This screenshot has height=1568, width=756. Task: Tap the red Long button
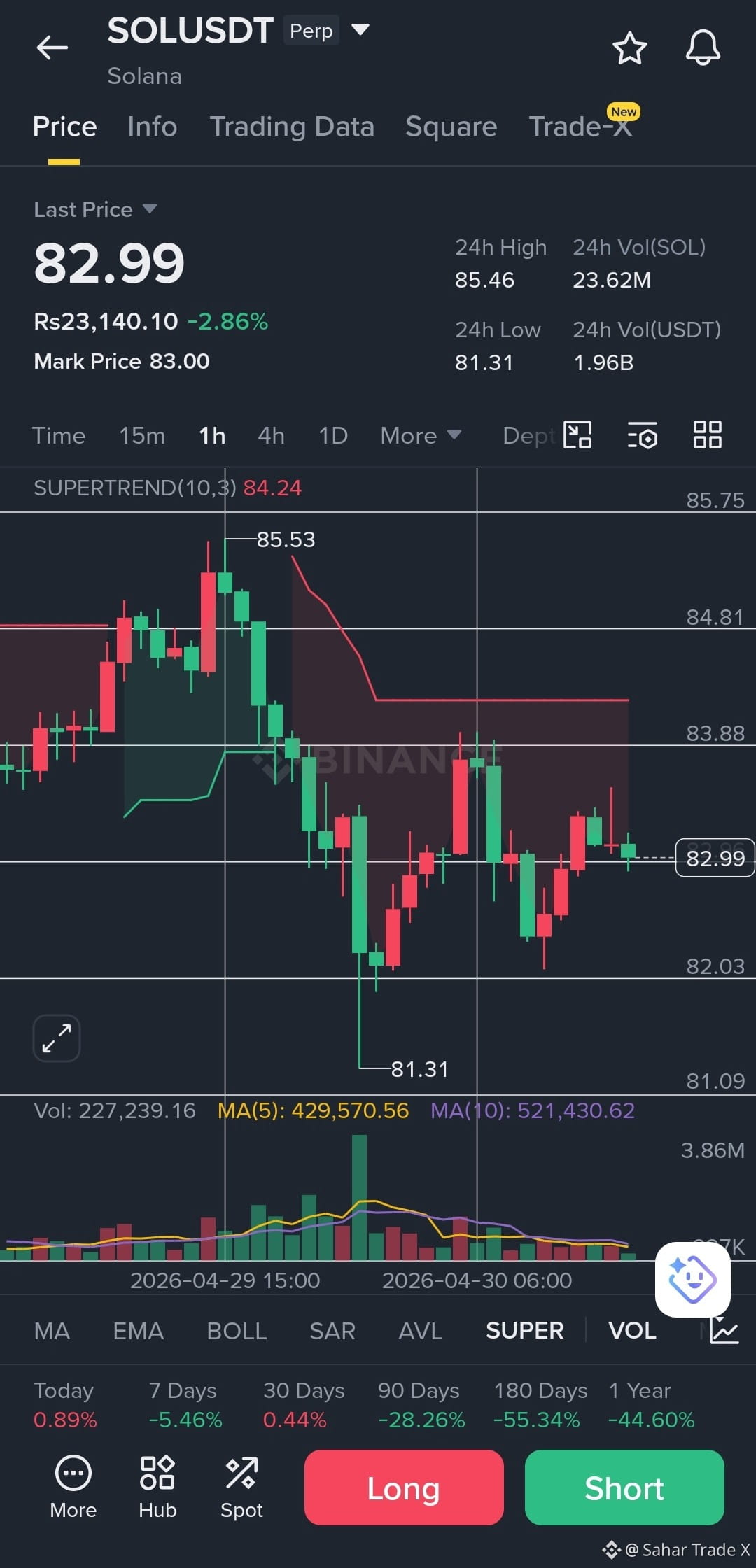click(404, 1488)
